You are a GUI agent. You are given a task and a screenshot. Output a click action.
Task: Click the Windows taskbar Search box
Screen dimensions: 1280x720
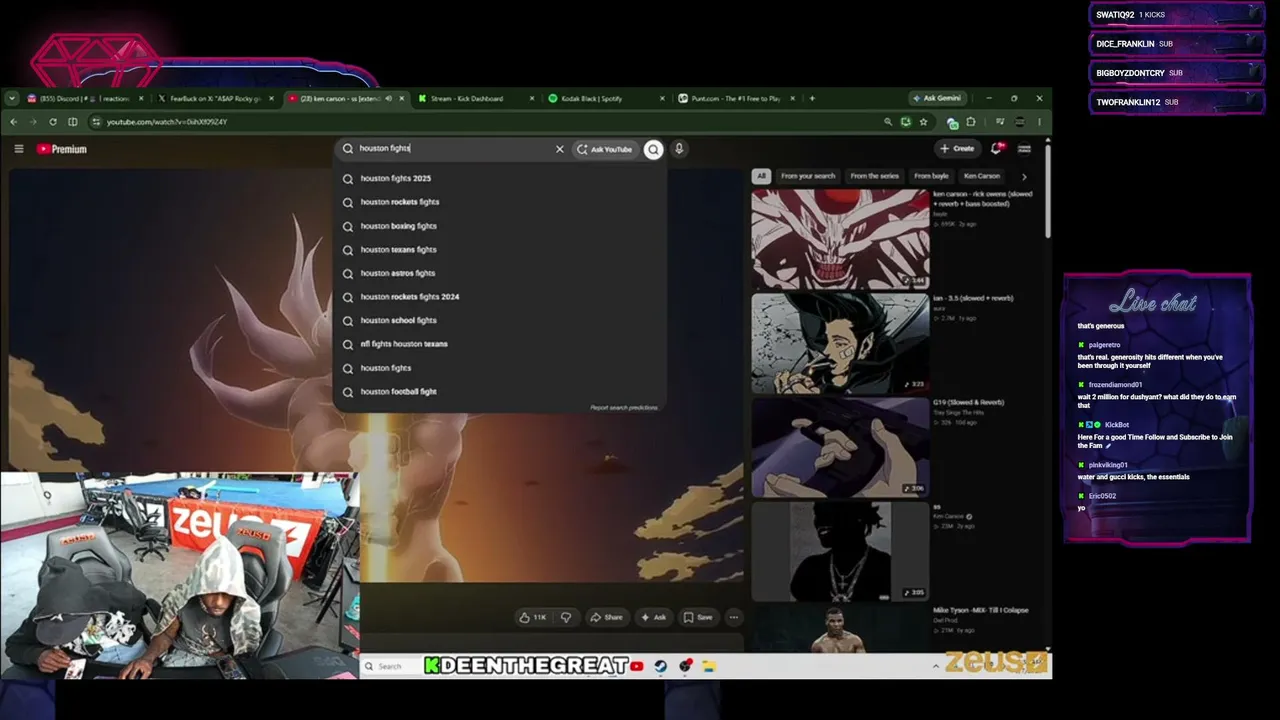point(390,666)
